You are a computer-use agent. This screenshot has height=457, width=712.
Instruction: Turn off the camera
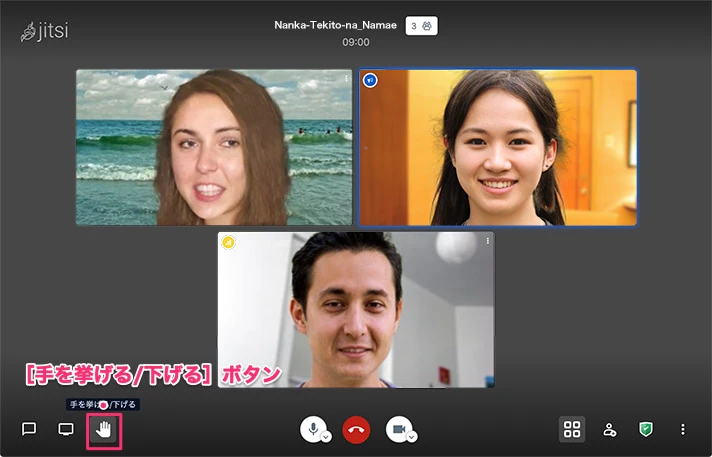pyautogui.click(x=398, y=428)
